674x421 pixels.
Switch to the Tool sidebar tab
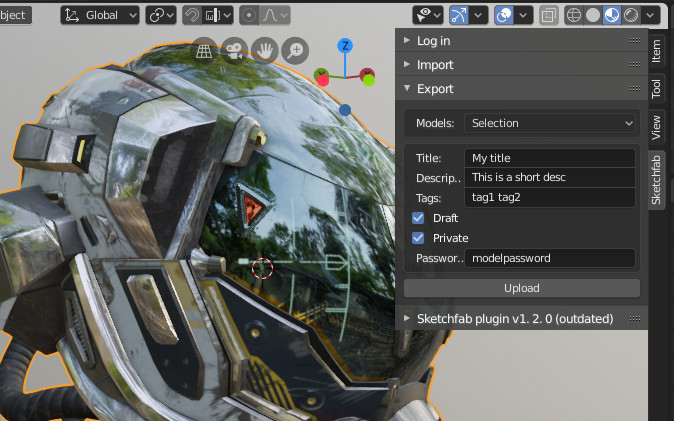click(x=657, y=88)
